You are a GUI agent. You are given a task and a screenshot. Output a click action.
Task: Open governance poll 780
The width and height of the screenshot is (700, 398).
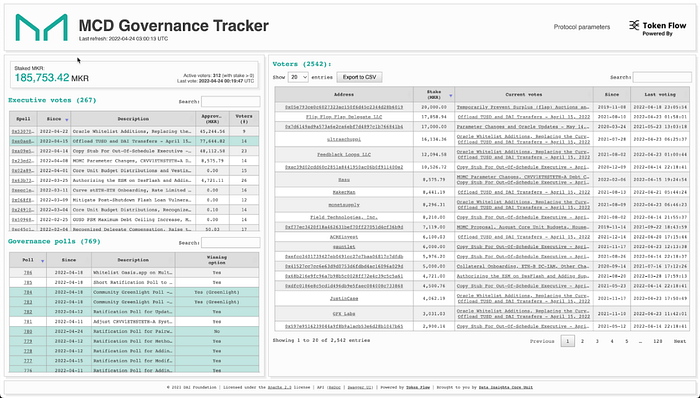[x=28, y=332]
